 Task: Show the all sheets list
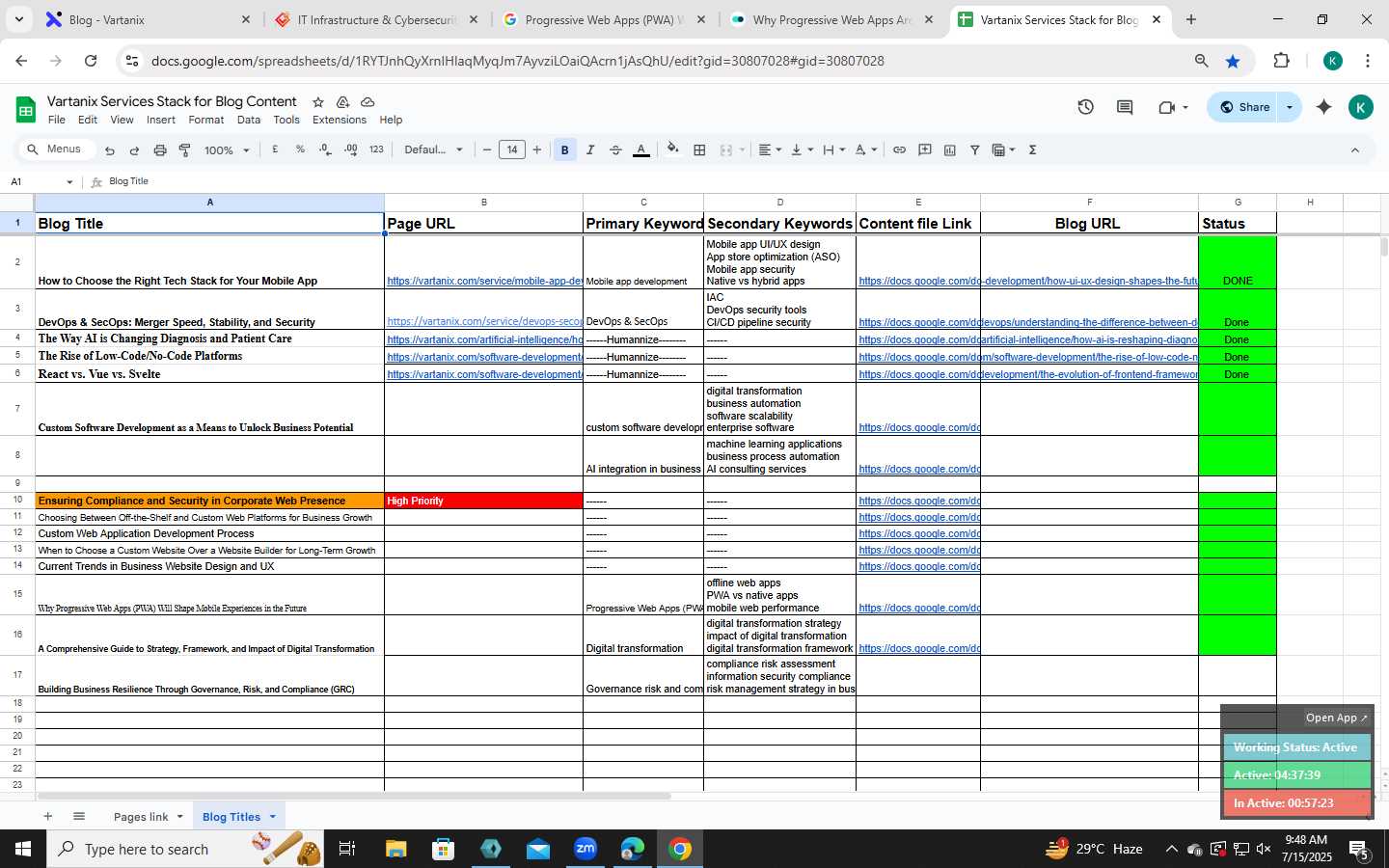coord(79,816)
